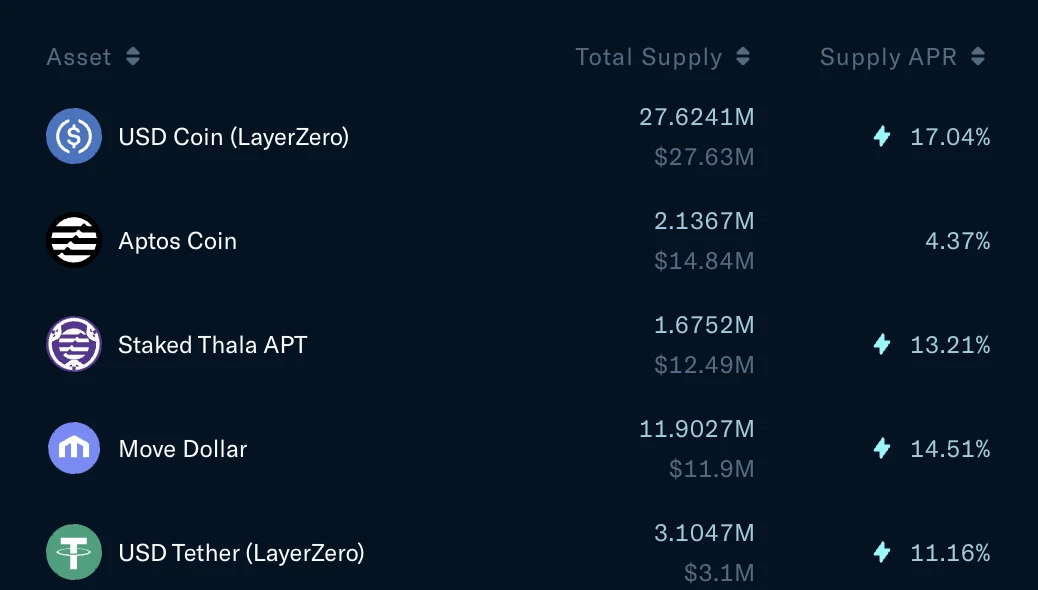This screenshot has height=590, width=1038.
Task: Open the USD Coin (LayerZero) asset name
Action: click(x=234, y=137)
